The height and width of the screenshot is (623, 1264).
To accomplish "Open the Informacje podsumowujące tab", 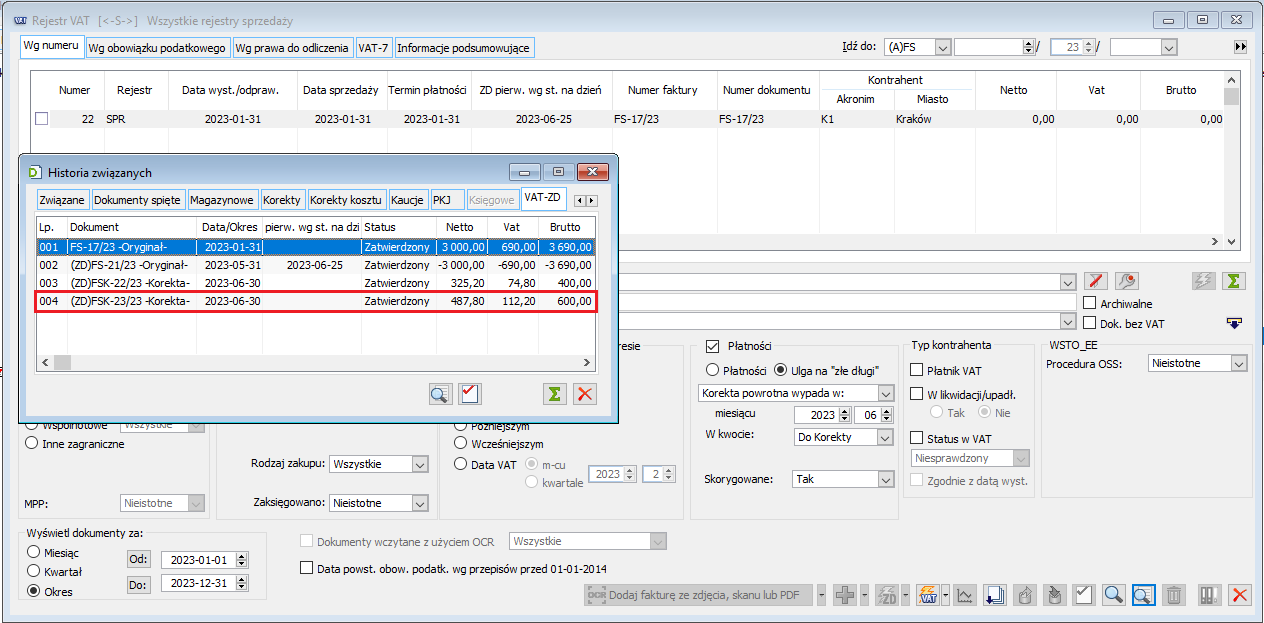I will tap(464, 47).
